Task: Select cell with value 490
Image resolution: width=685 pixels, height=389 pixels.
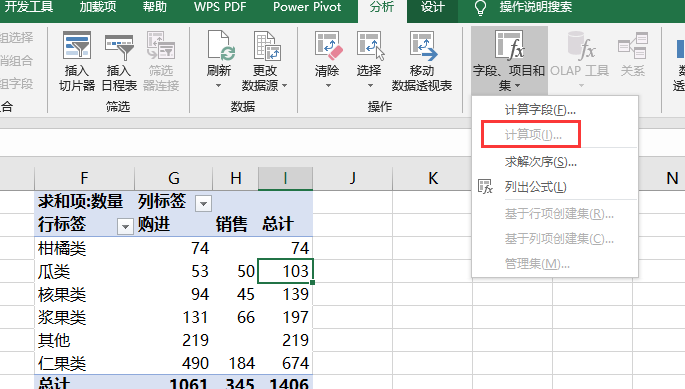Action: tap(173, 363)
